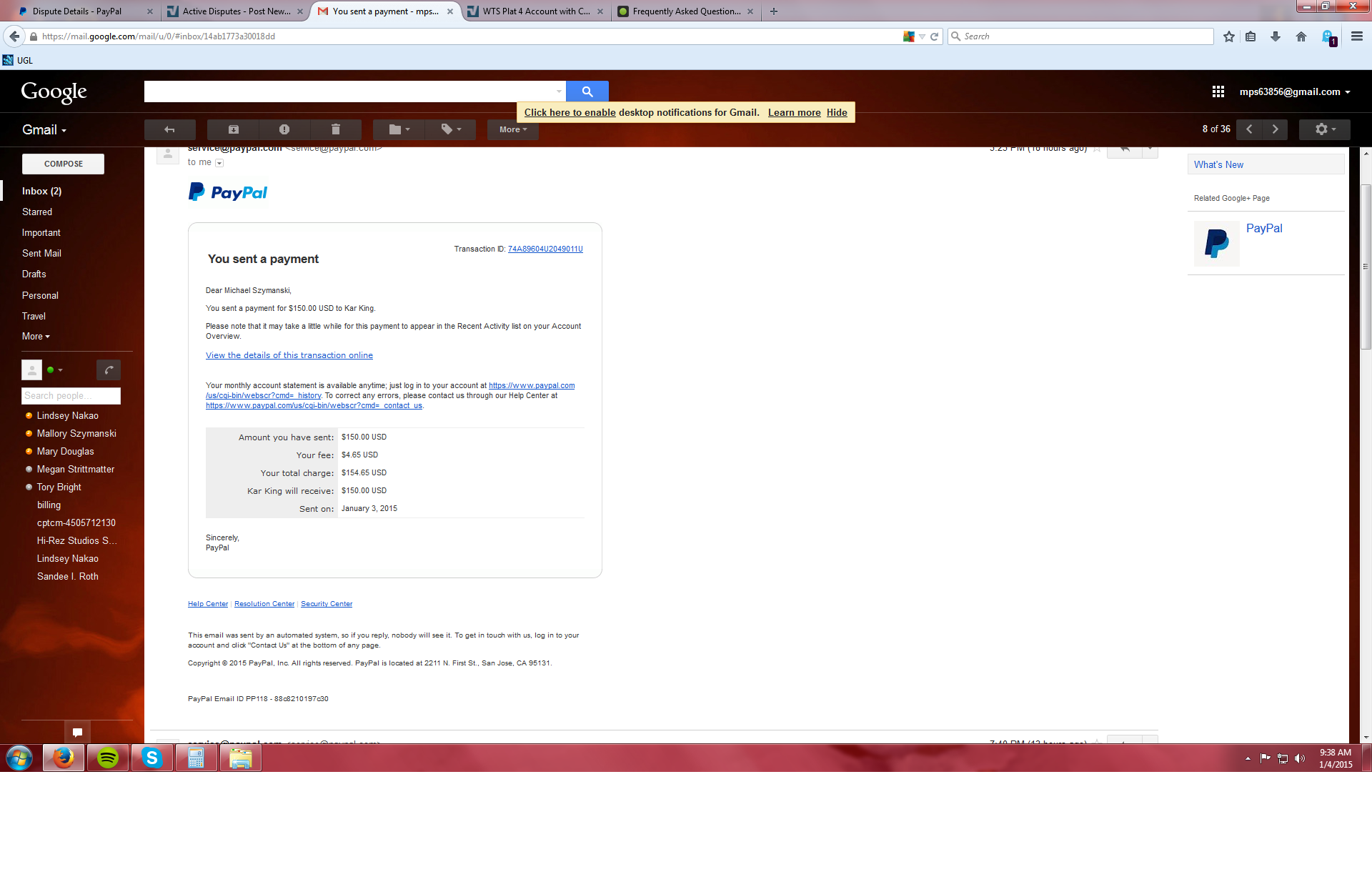1372x892 pixels.
Task: Open the Drafts folder
Action: tap(34, 274)
